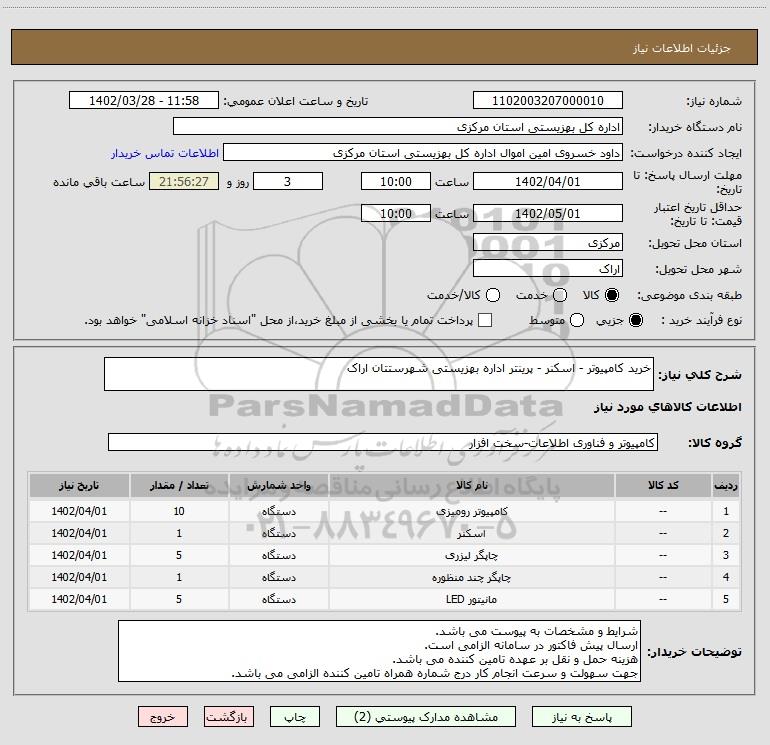The width and height of the screenshot is (770, 745).
Task: Click the پاسخ به نیاز button
Action: pos(582,717)
